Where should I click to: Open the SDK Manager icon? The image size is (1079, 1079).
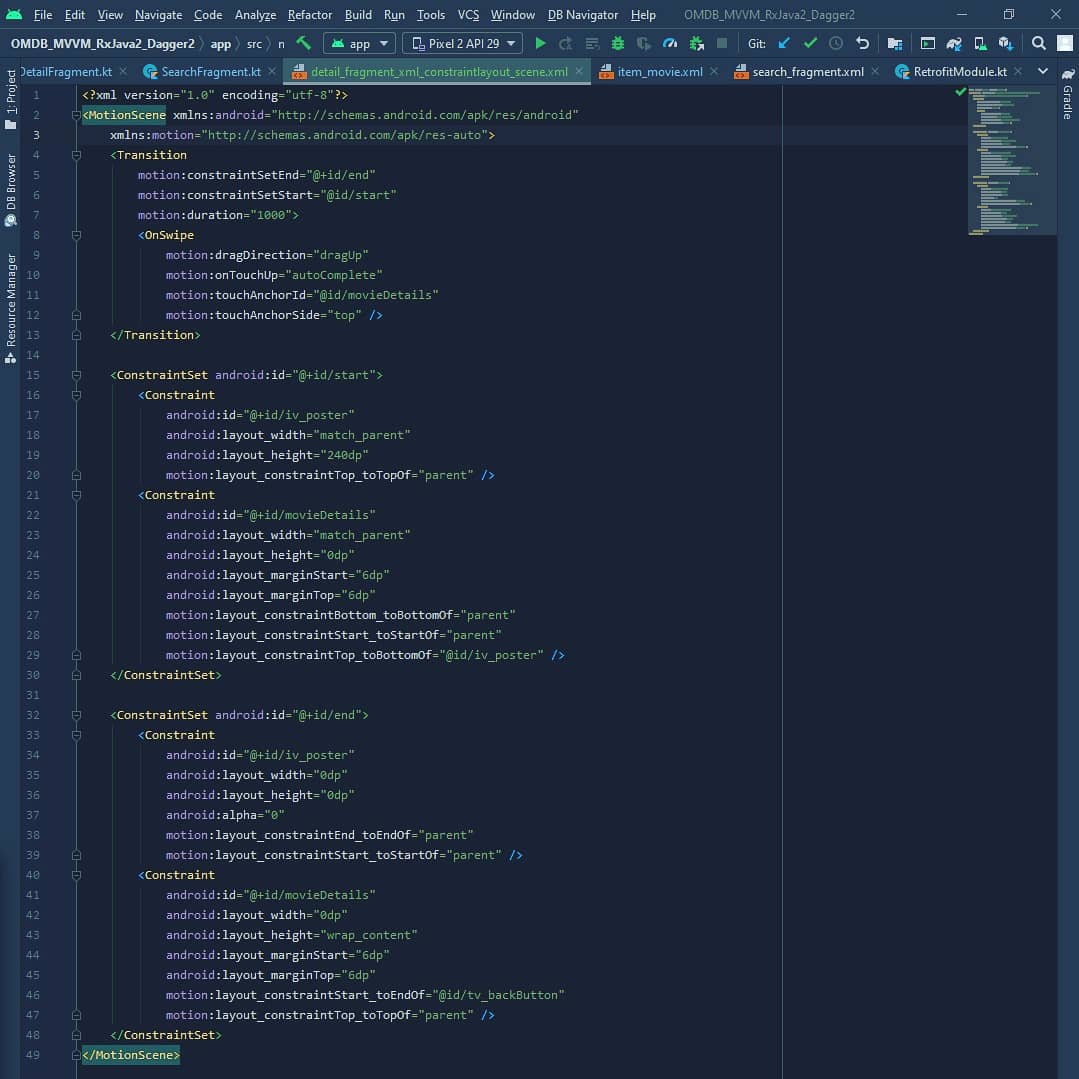pos(1005,43)
